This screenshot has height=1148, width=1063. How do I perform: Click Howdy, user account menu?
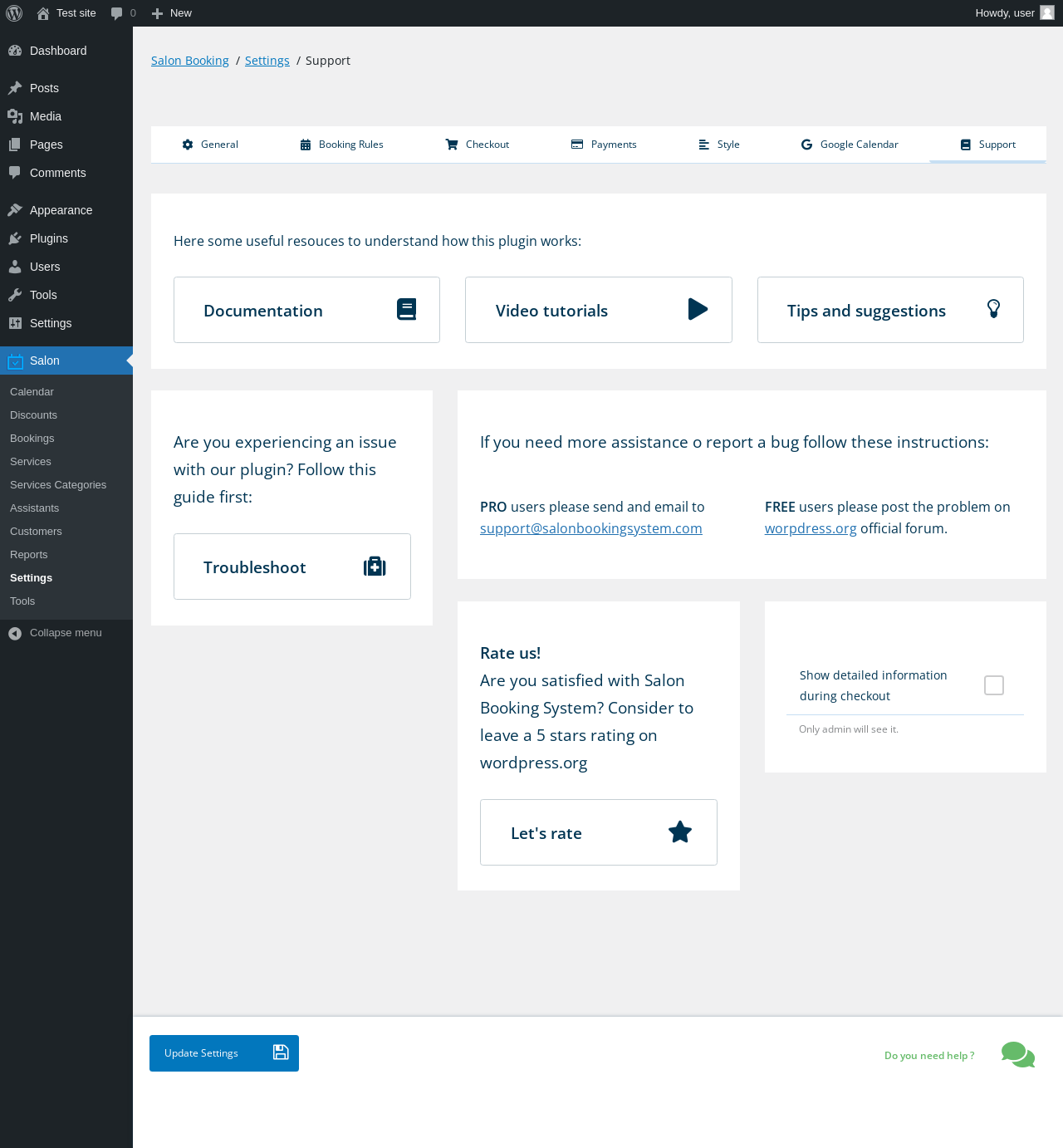click(1014, 13)
